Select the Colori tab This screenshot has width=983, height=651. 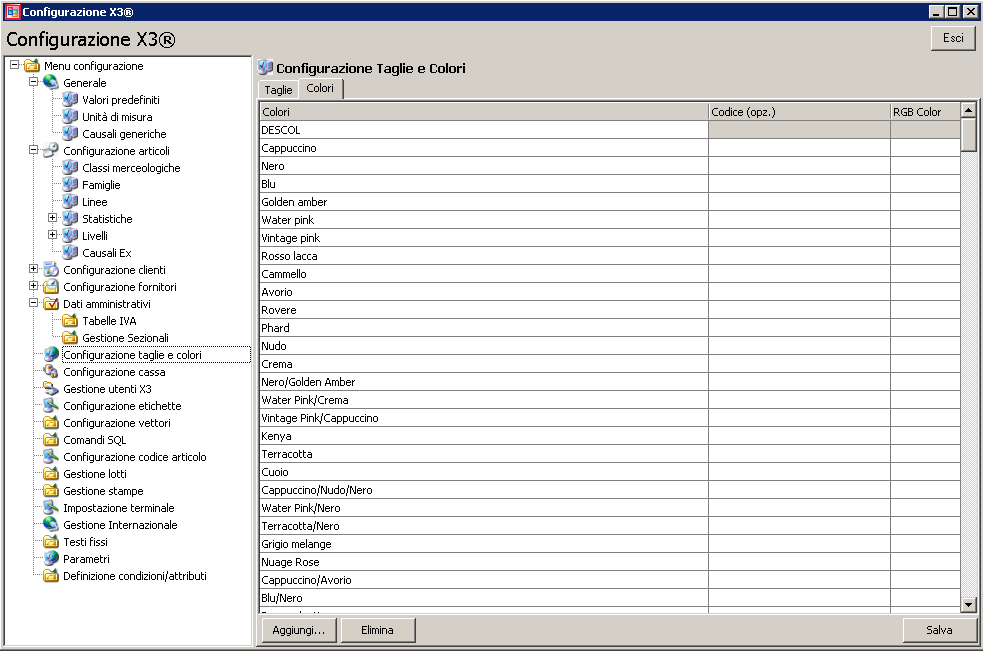[320, 88]
